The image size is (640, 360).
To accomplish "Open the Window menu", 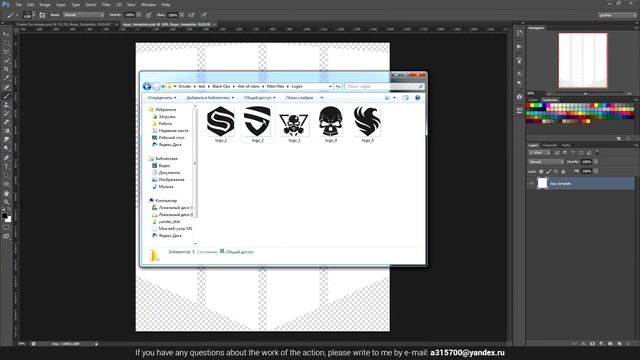I will 148,4.
